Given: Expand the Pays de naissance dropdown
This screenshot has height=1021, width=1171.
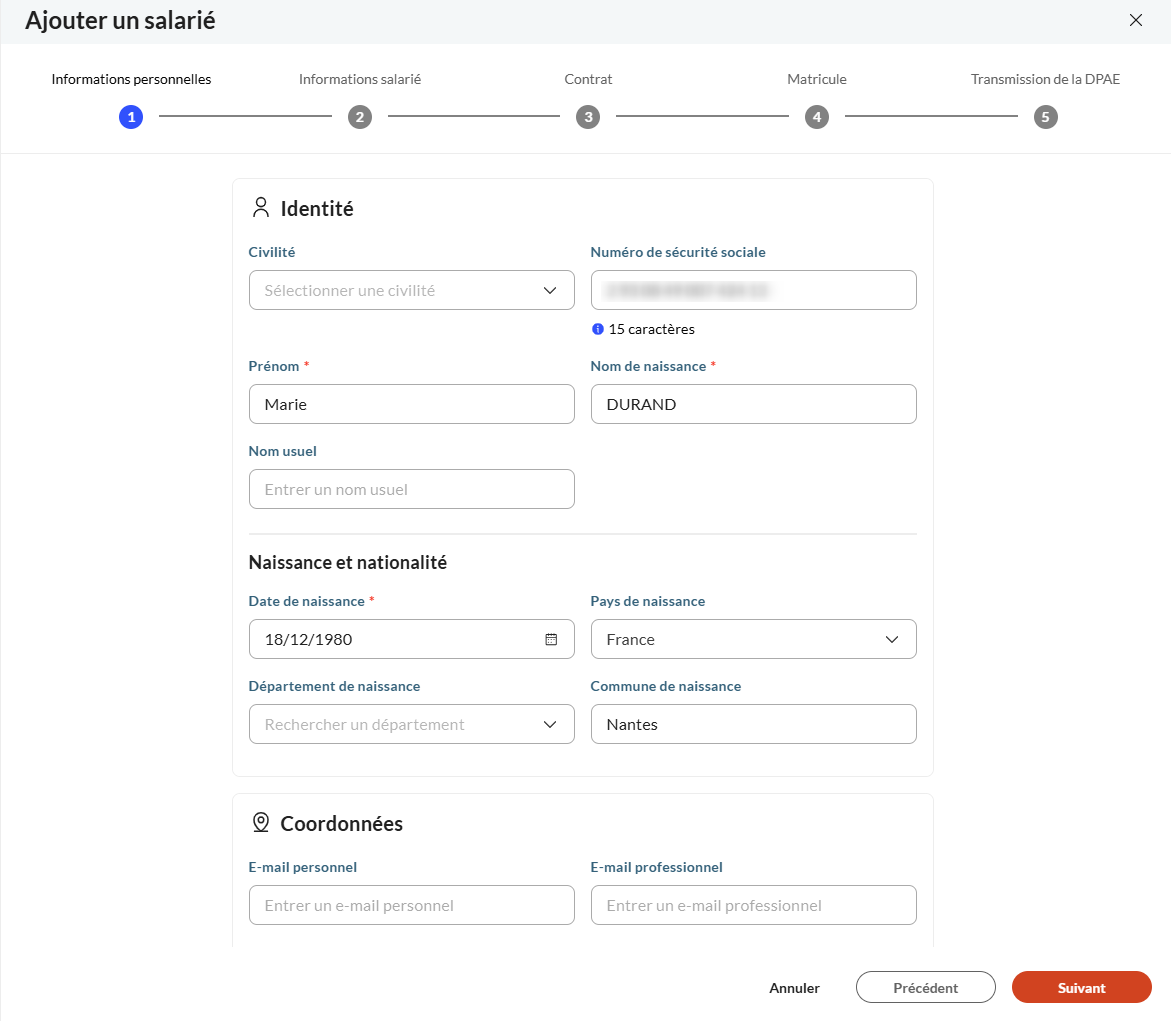Looking at the screenshot, I should pos(753,640).
